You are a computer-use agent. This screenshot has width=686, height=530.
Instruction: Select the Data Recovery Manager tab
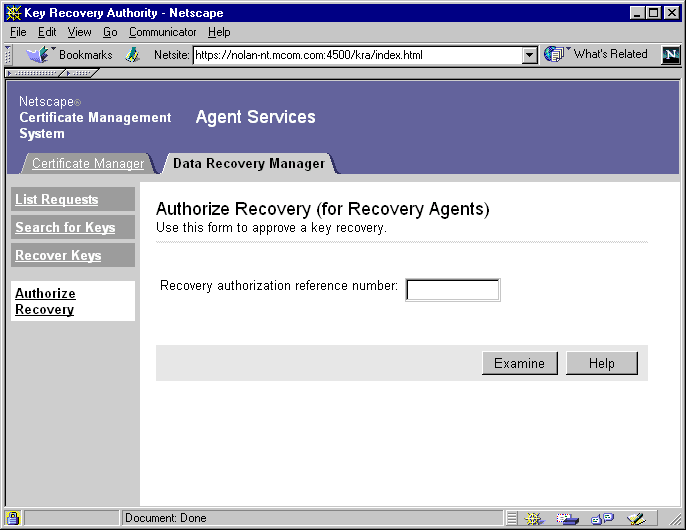click(x=249, y=163)
